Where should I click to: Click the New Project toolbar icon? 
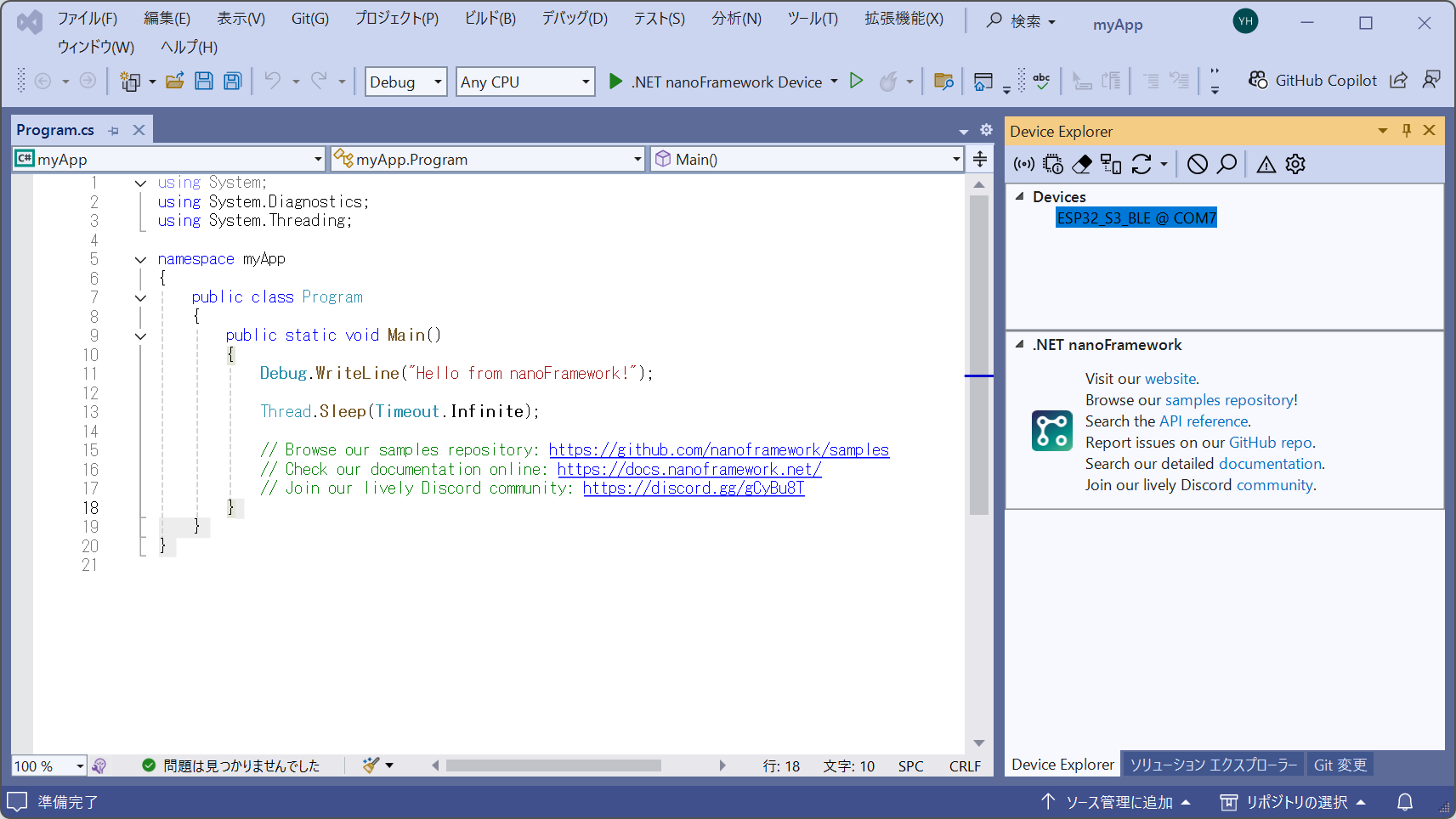[130, 82]
